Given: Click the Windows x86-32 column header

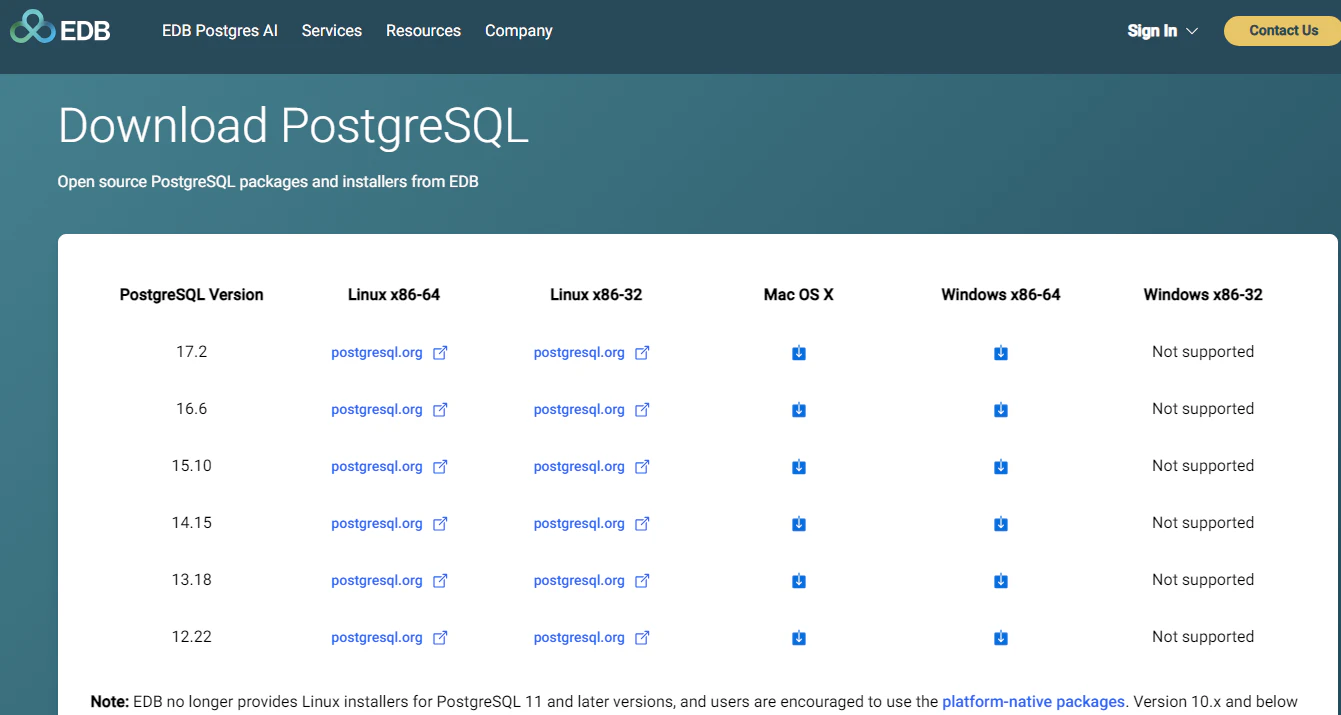Looking at the screenshot, I should tap(1203, 295).
